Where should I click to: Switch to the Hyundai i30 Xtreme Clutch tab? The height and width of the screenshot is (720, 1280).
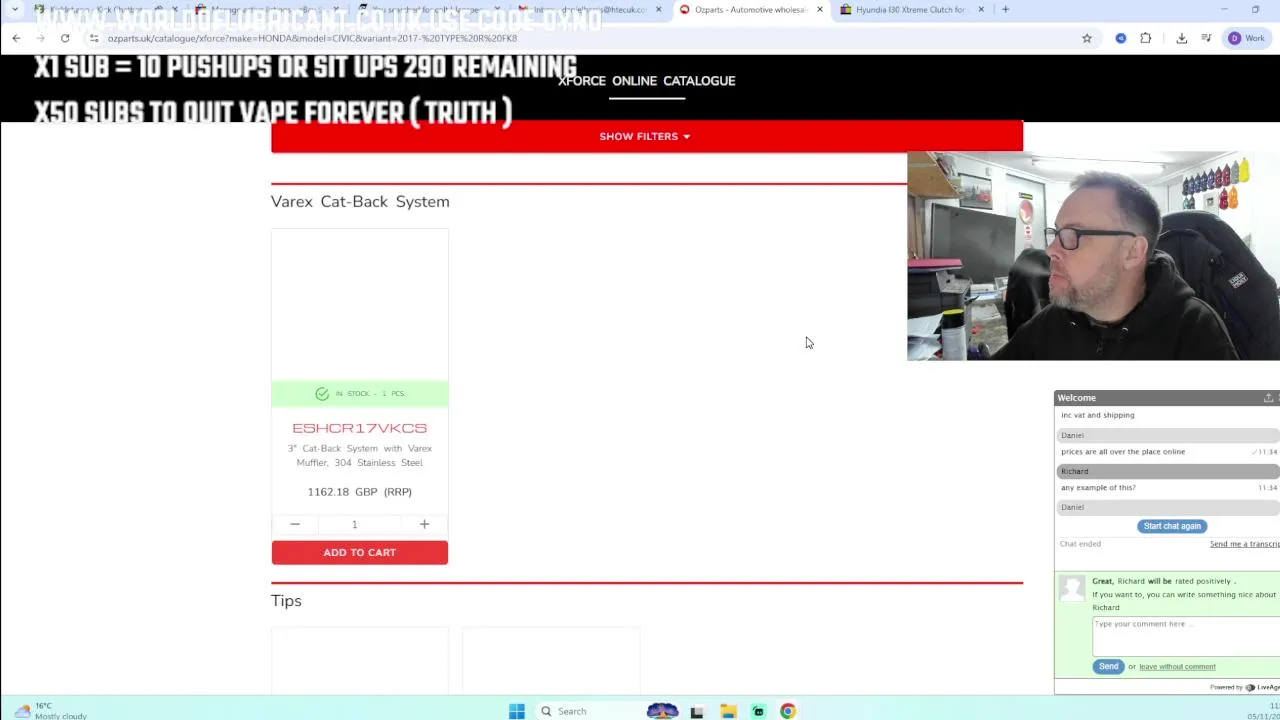[x=913, y=10]
